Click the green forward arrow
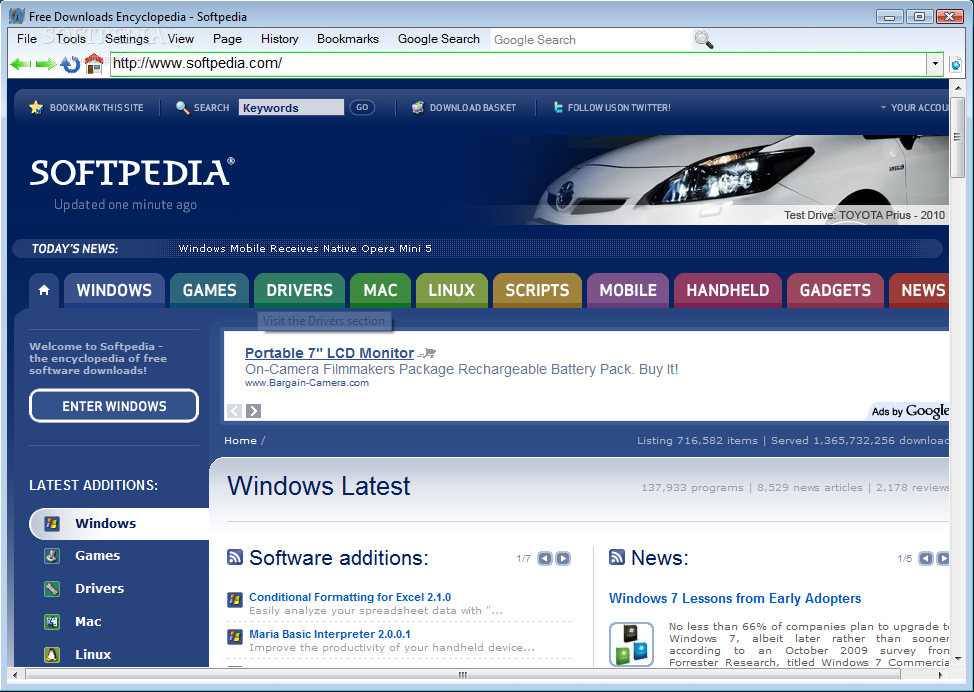Image resolution: width=974 pixels, height=692 pixels. point(46,63)
